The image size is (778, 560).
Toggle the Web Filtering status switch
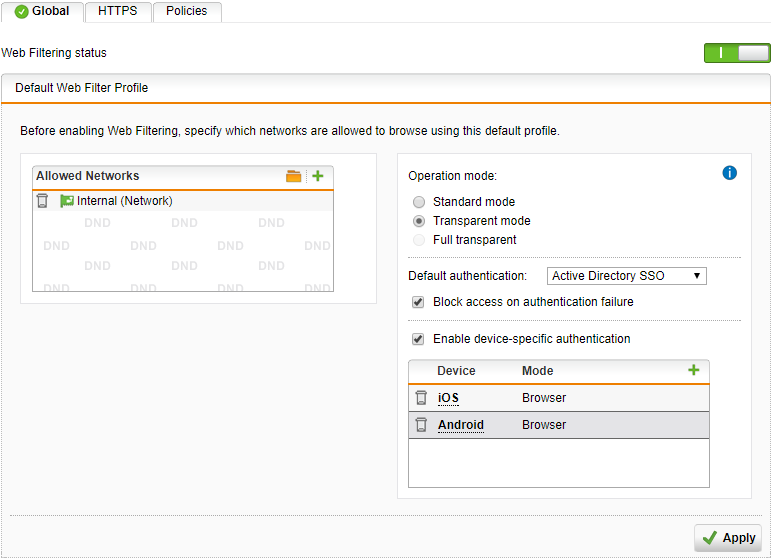click(x=737, y=53)
